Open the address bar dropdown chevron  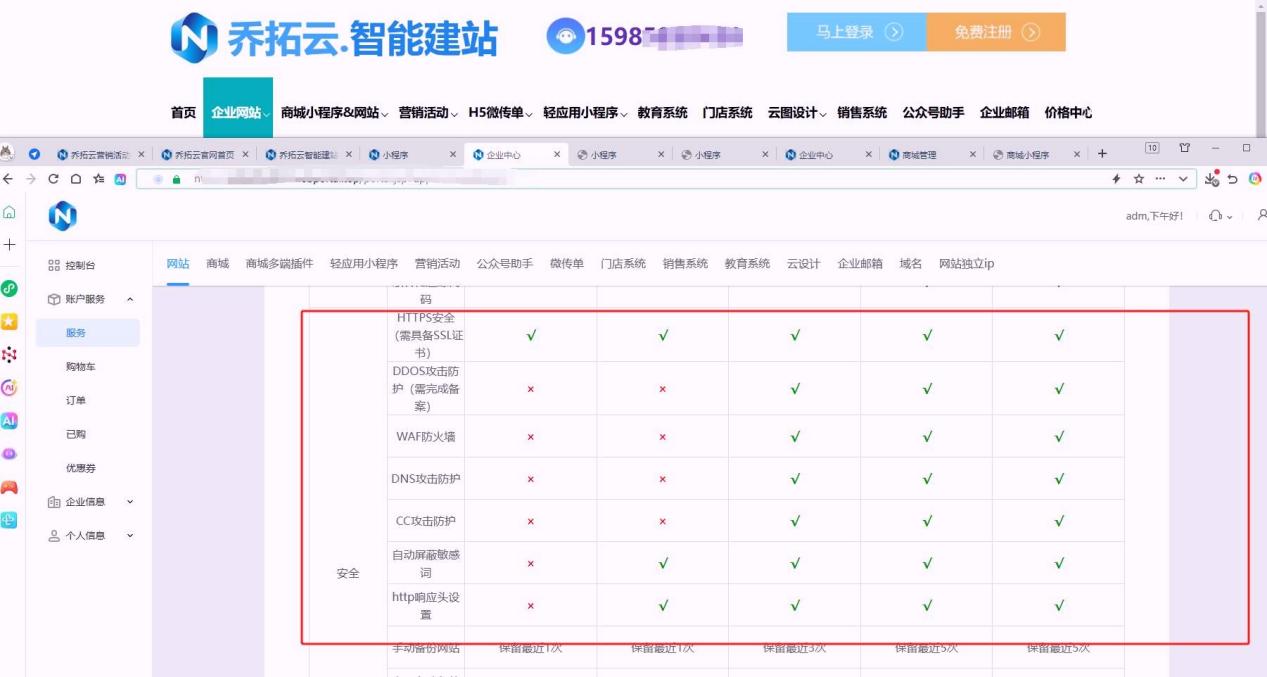coord(1183,179)
